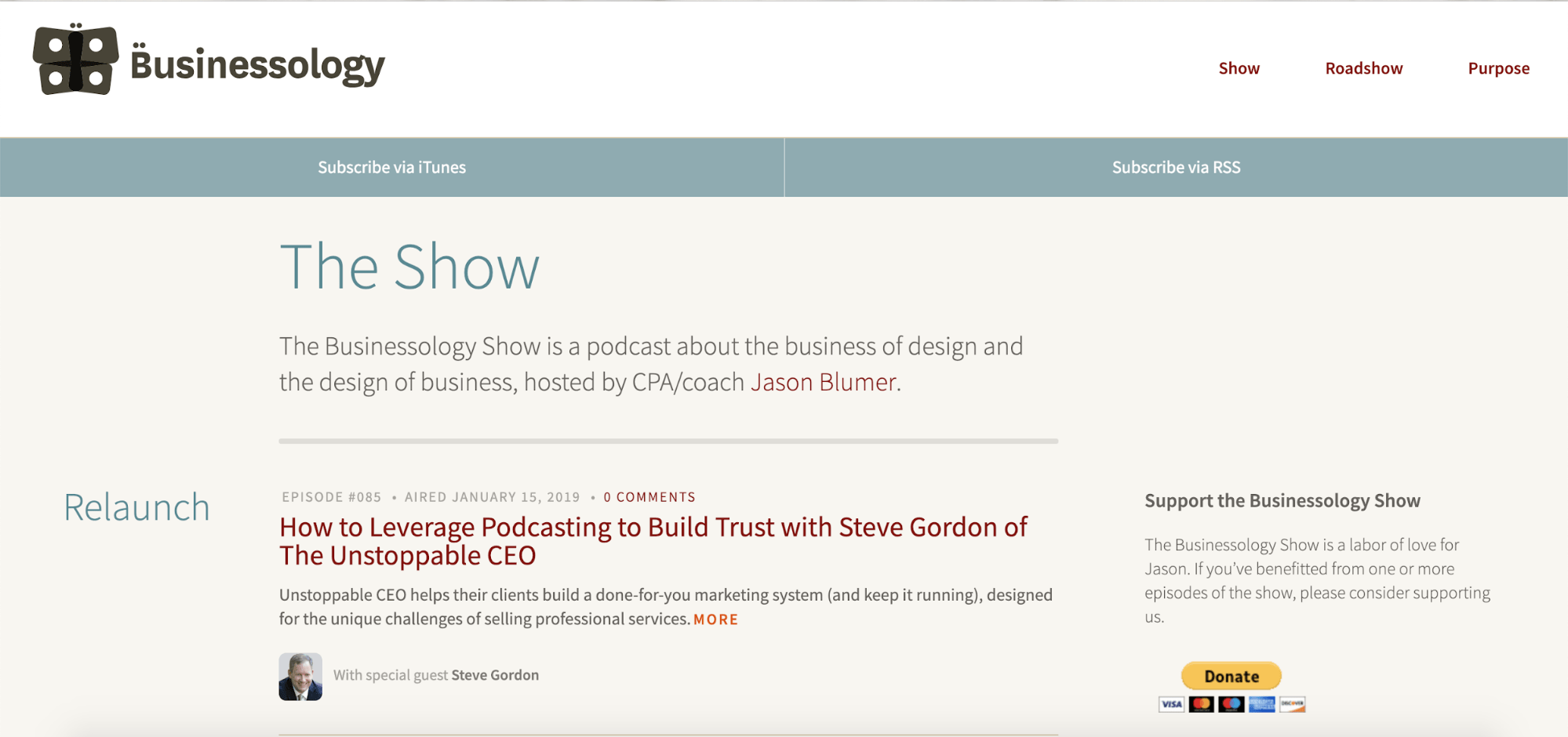Open the Purpose nav menu item
This screenshot has height=737, width=1568.
tap(1498, 68)
